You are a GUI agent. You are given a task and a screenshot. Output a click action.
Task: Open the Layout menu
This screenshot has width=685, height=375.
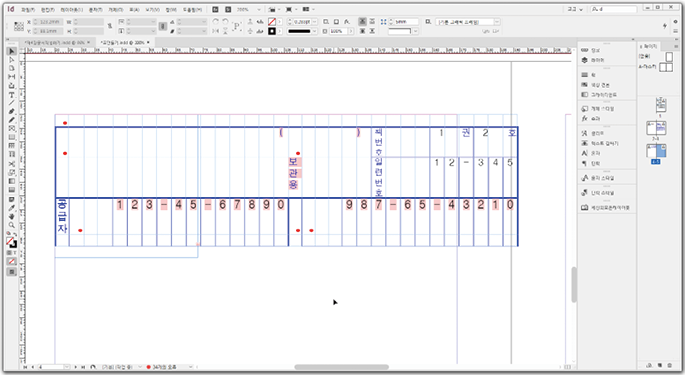(x=71, y=9)
